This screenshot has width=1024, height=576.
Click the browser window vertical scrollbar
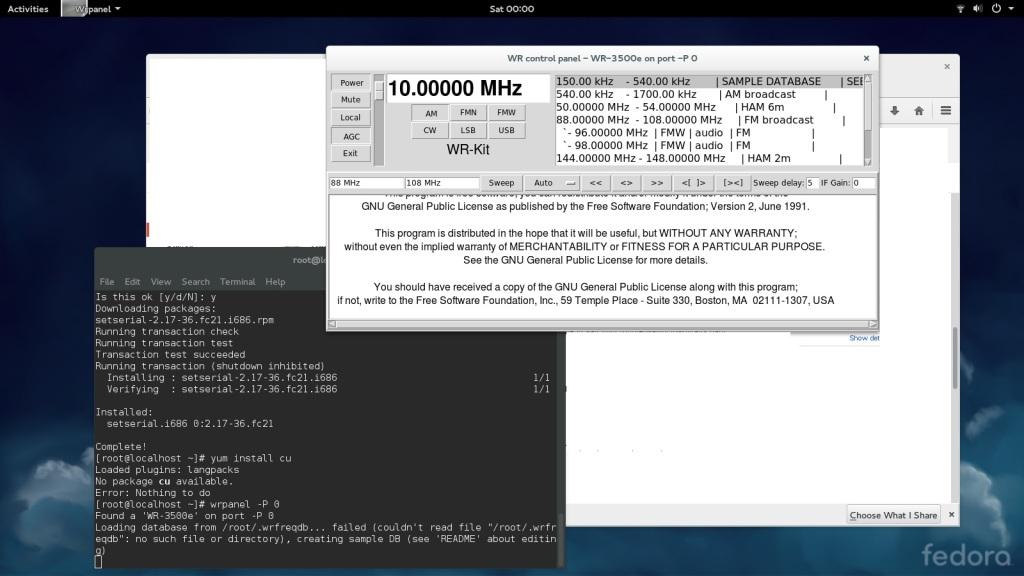(x=955, y=358)
